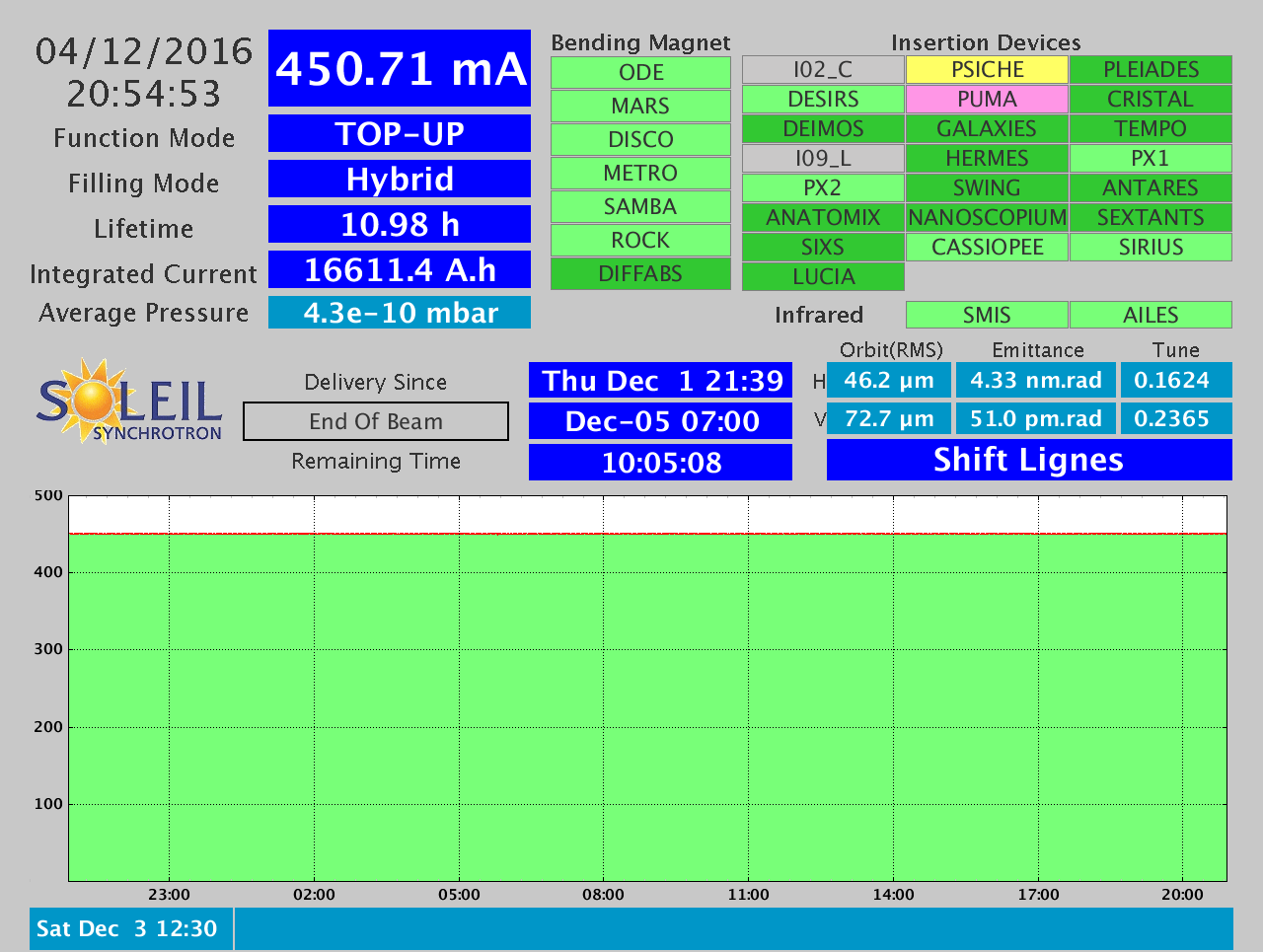The width and height of the screenshot is (1263, 952).
Task: Click the PX1 beamline indicator
Action: pos(1151,158)
